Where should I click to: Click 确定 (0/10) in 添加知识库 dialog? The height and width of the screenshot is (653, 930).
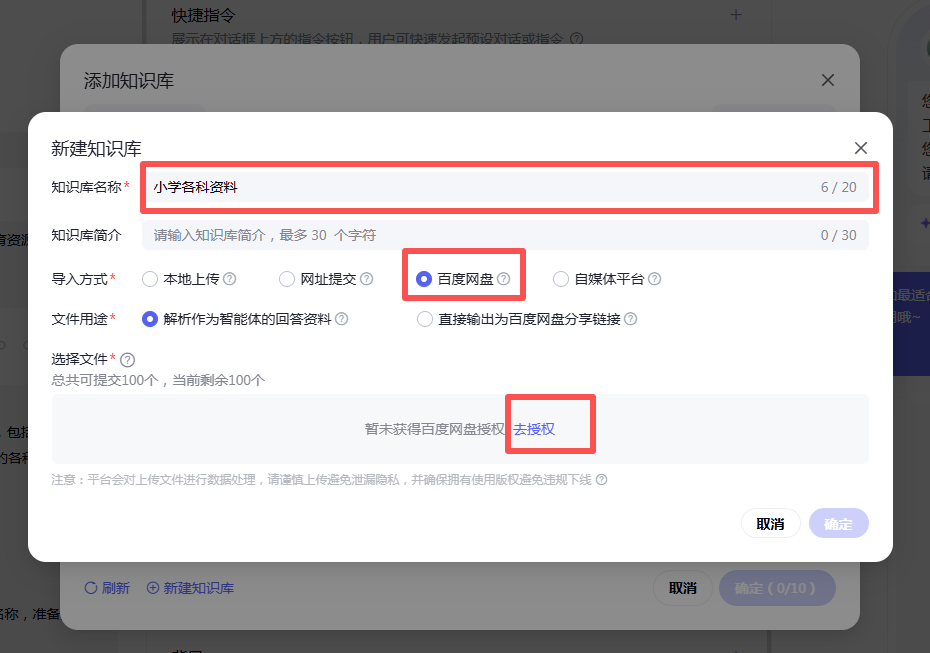click(x=777, y=588)
